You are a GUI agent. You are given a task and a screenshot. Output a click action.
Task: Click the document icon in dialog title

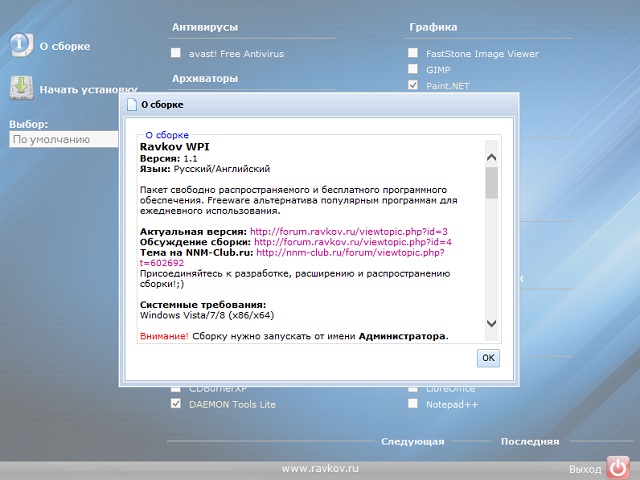(x=131, y=104)
